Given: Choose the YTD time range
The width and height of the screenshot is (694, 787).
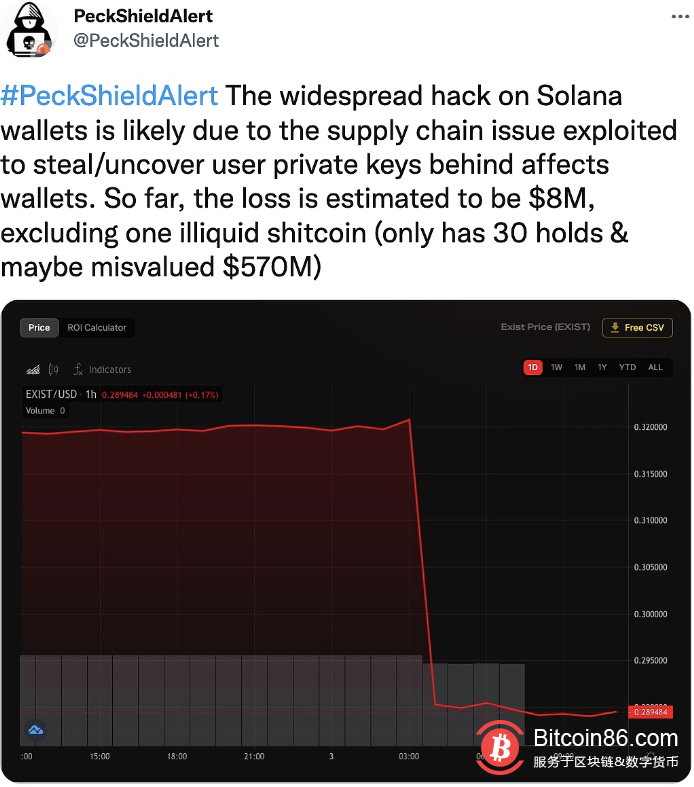Looking at the screenshot, I should (x=627, y=367).
